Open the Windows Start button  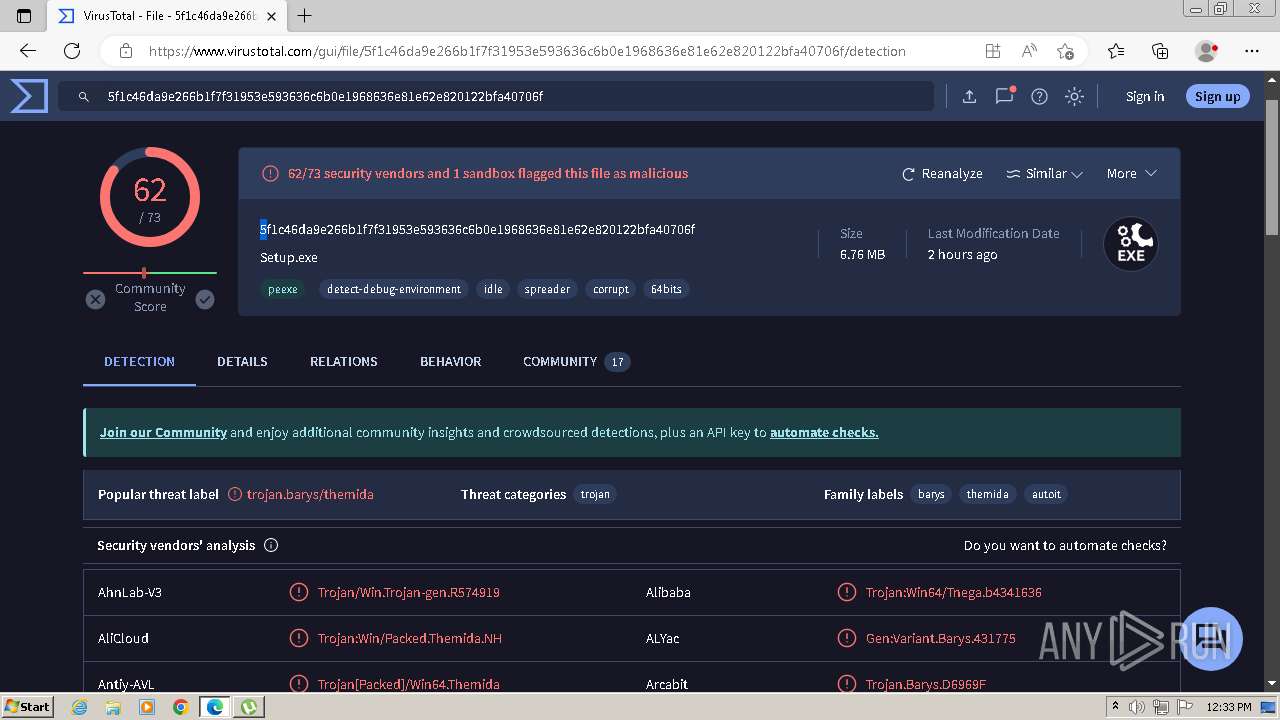pos(28,706)
